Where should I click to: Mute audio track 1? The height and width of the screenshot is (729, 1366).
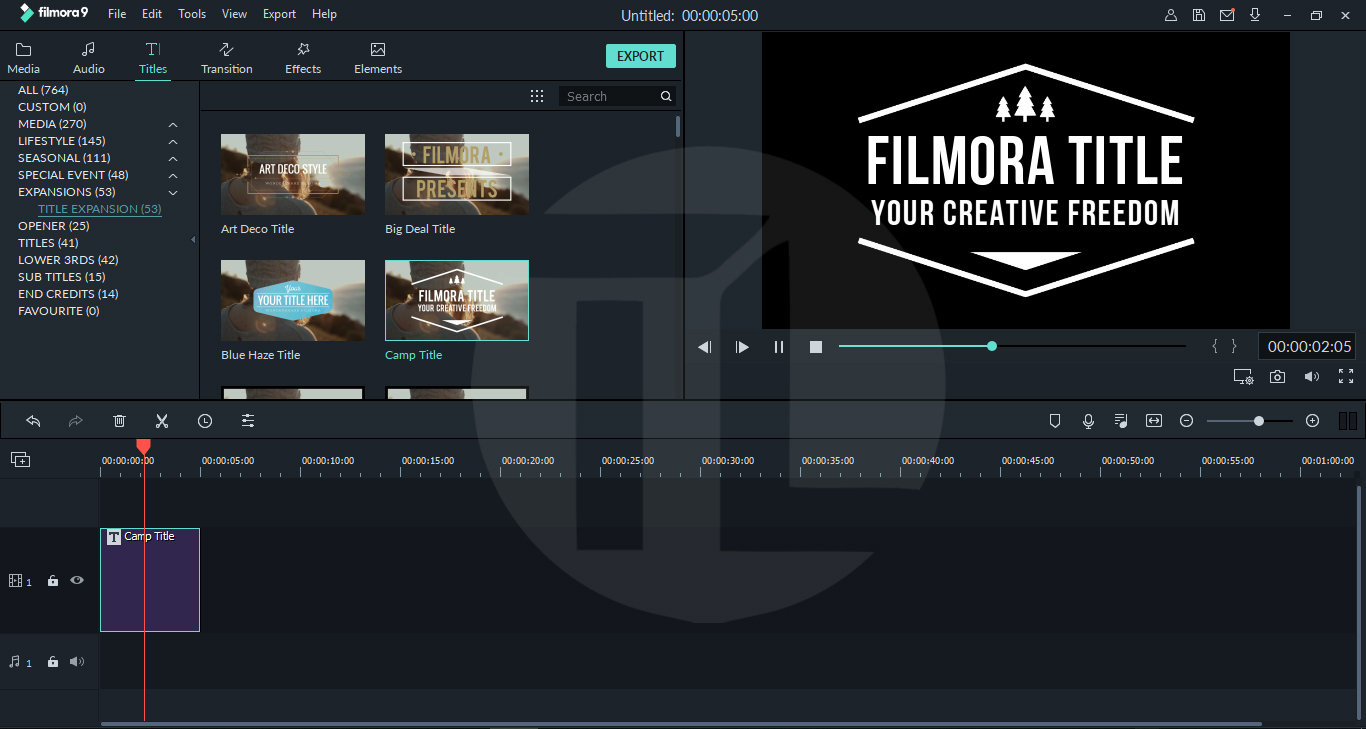click(77, 662)
